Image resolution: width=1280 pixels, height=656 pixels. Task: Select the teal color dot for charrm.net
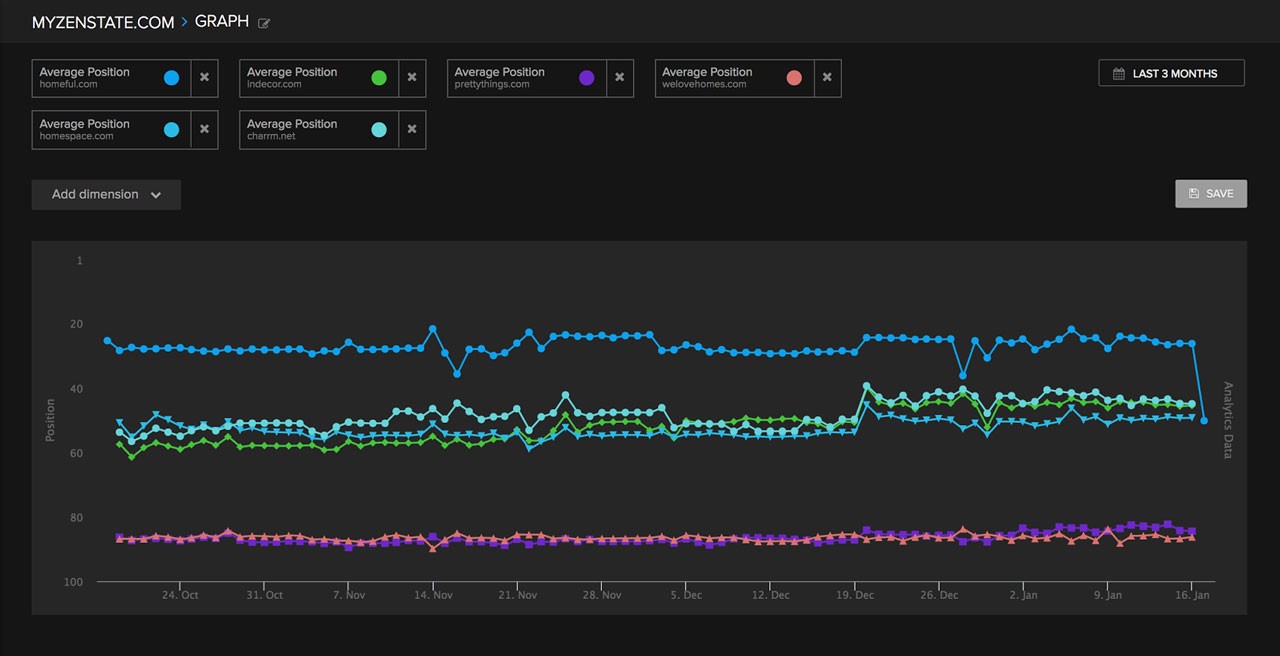click(381, 129)
